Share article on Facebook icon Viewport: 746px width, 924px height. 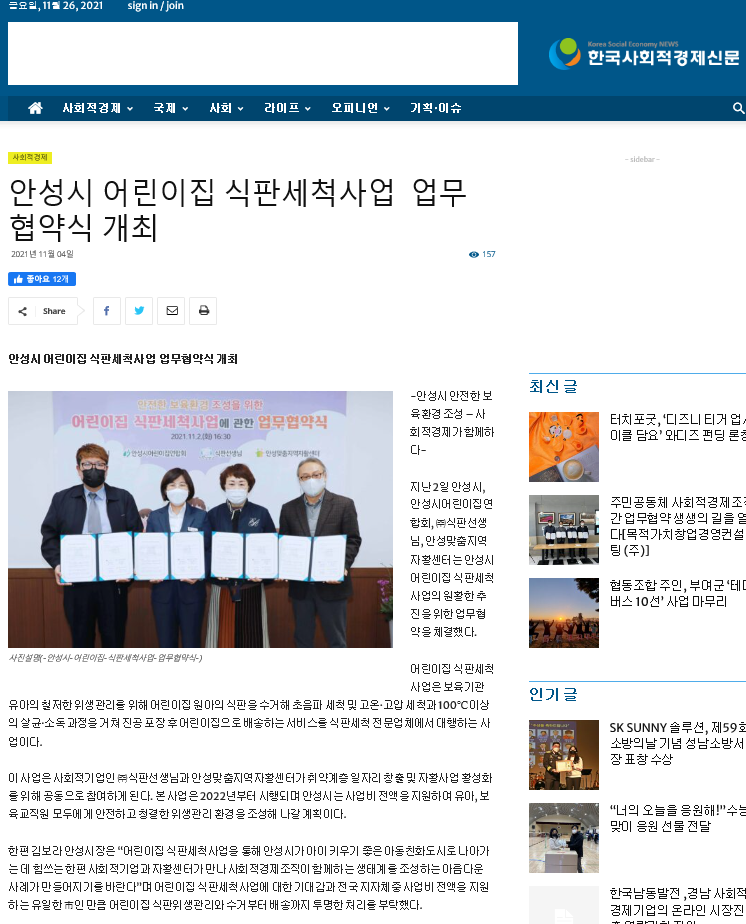coord(107,311)
